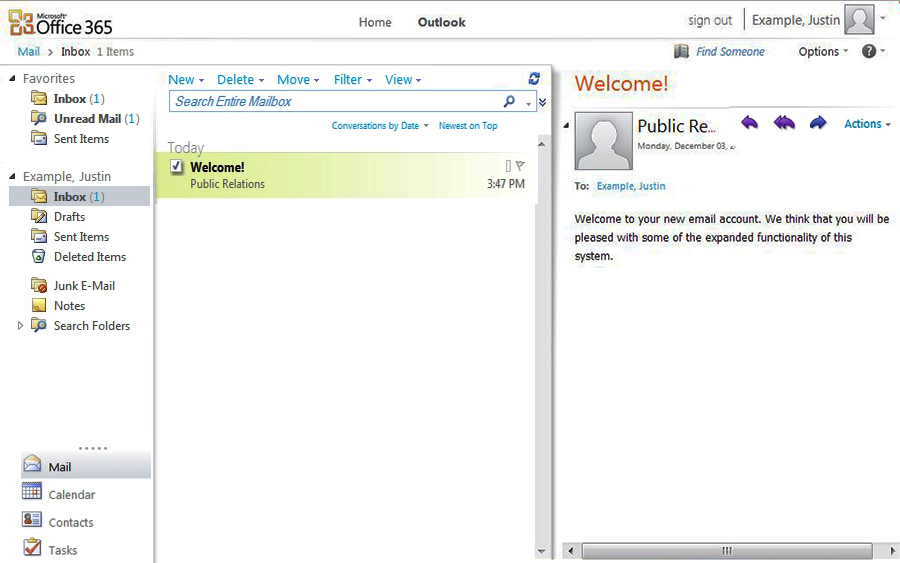900x563 pixels.
Task: Click the Mail breadcrumb link
Action: tap(29, 52)
